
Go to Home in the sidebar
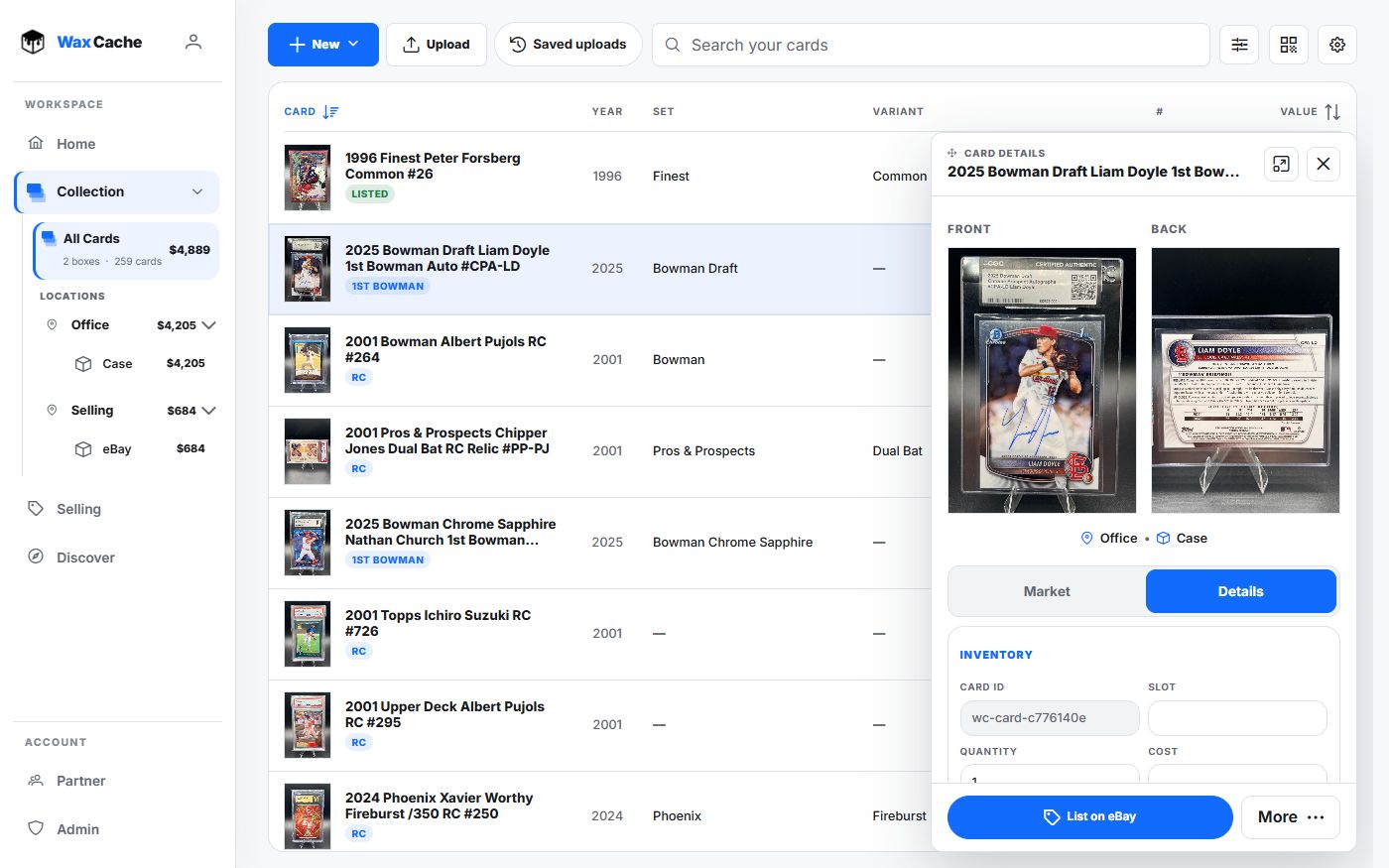click(117, 144)
